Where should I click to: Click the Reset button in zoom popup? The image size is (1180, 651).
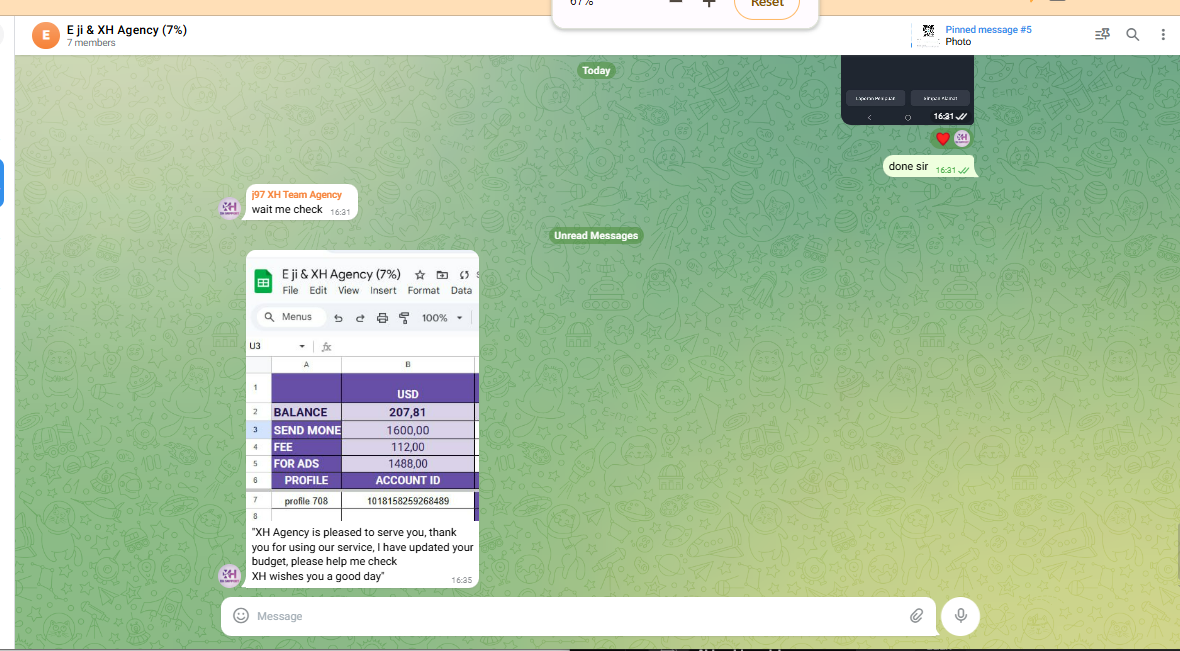767,4
